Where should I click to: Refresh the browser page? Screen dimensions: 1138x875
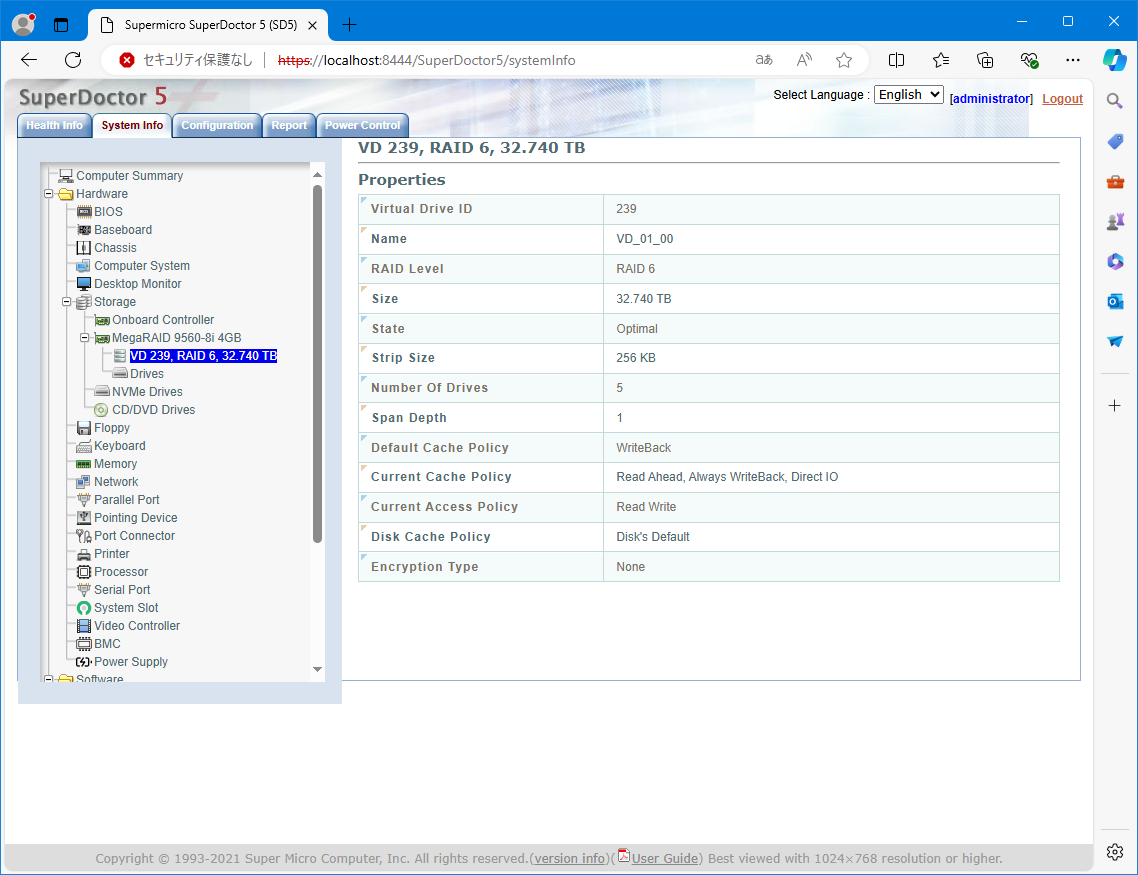(x=73, y=60)
